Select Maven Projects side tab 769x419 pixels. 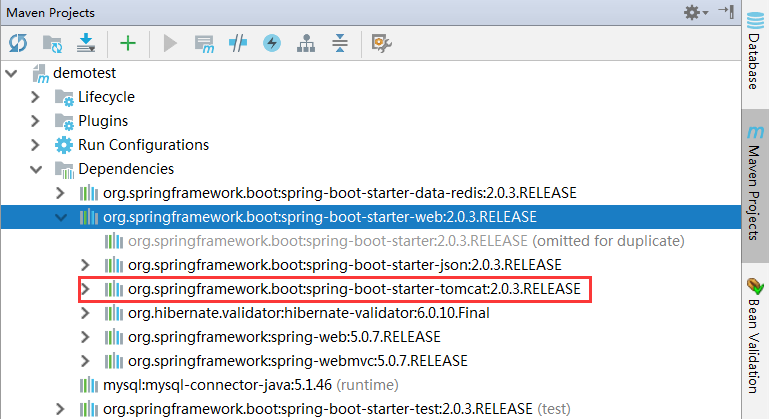(755, 184)
